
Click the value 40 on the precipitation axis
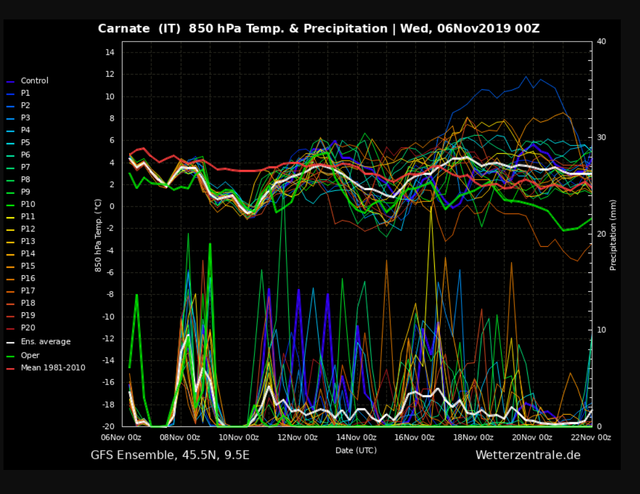tap(601, 41)
